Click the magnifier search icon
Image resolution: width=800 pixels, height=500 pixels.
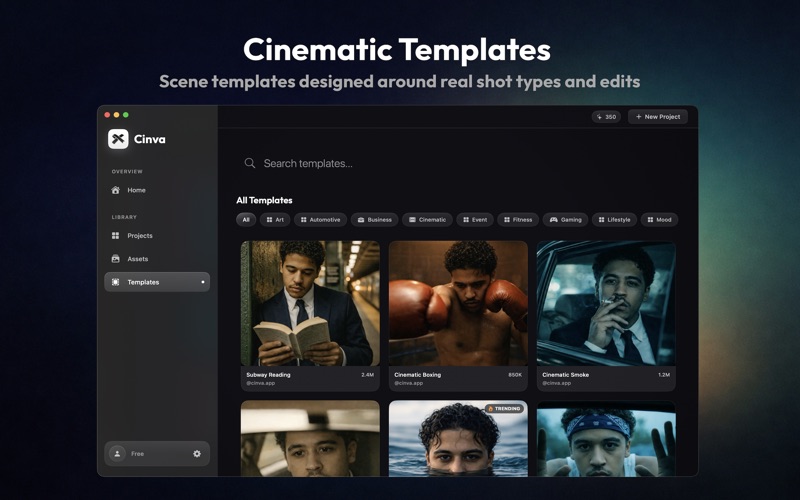tap(249, 163)
